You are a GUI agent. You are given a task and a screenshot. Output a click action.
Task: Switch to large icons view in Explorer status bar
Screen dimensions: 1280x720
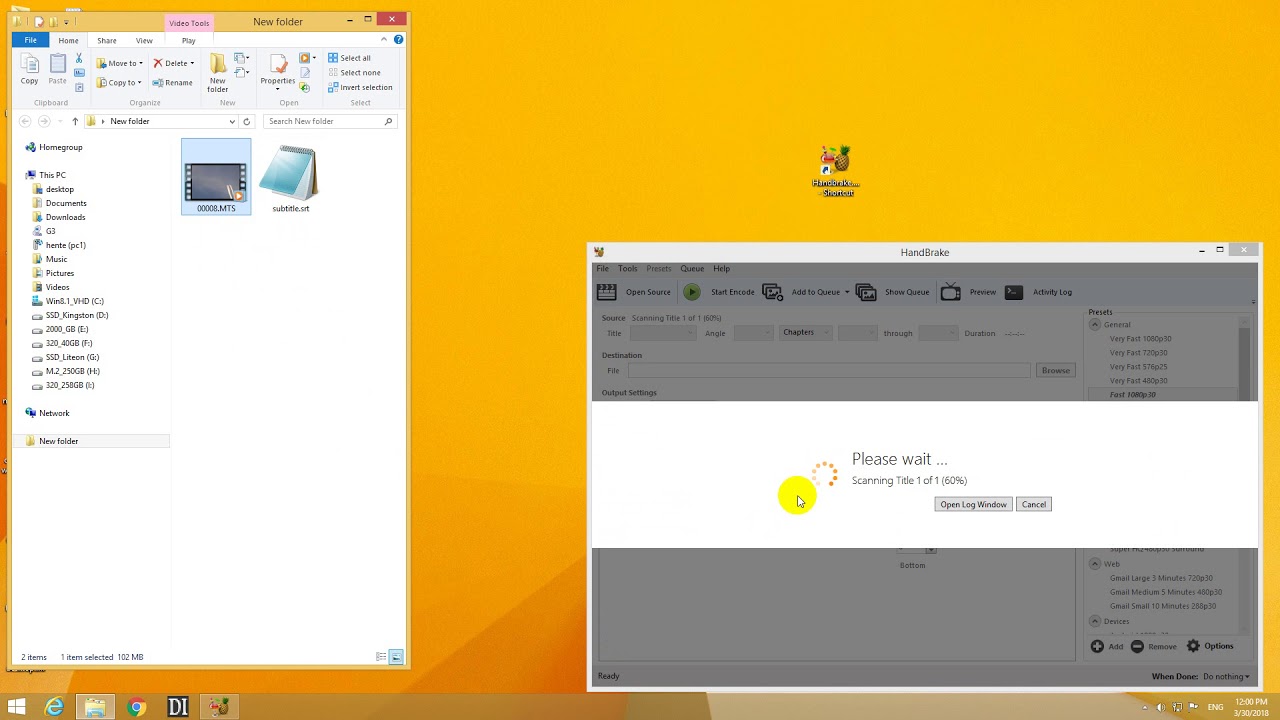[x=396, y=657]
